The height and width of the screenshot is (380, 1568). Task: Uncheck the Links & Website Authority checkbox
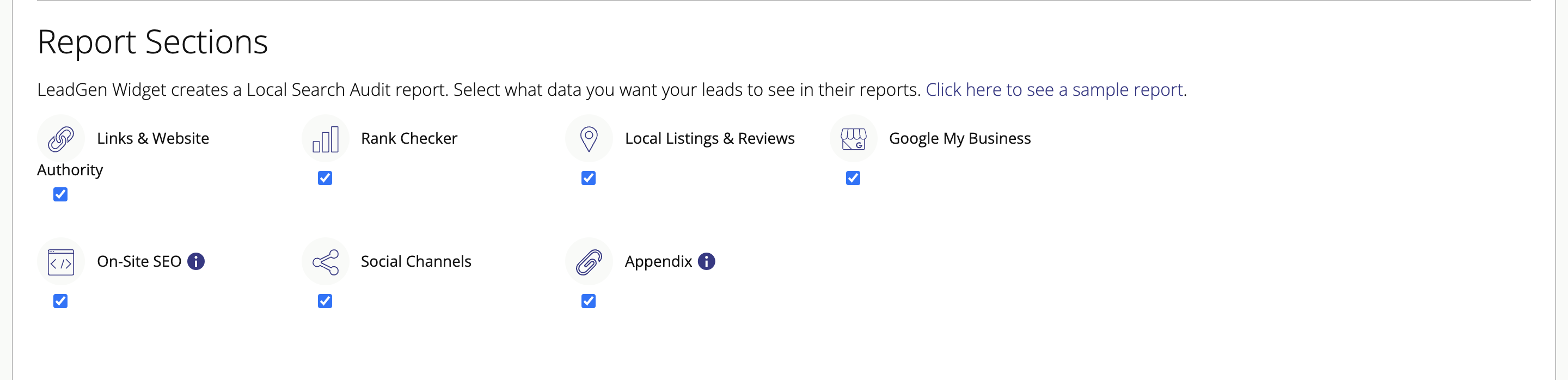[x=60, y=194]
